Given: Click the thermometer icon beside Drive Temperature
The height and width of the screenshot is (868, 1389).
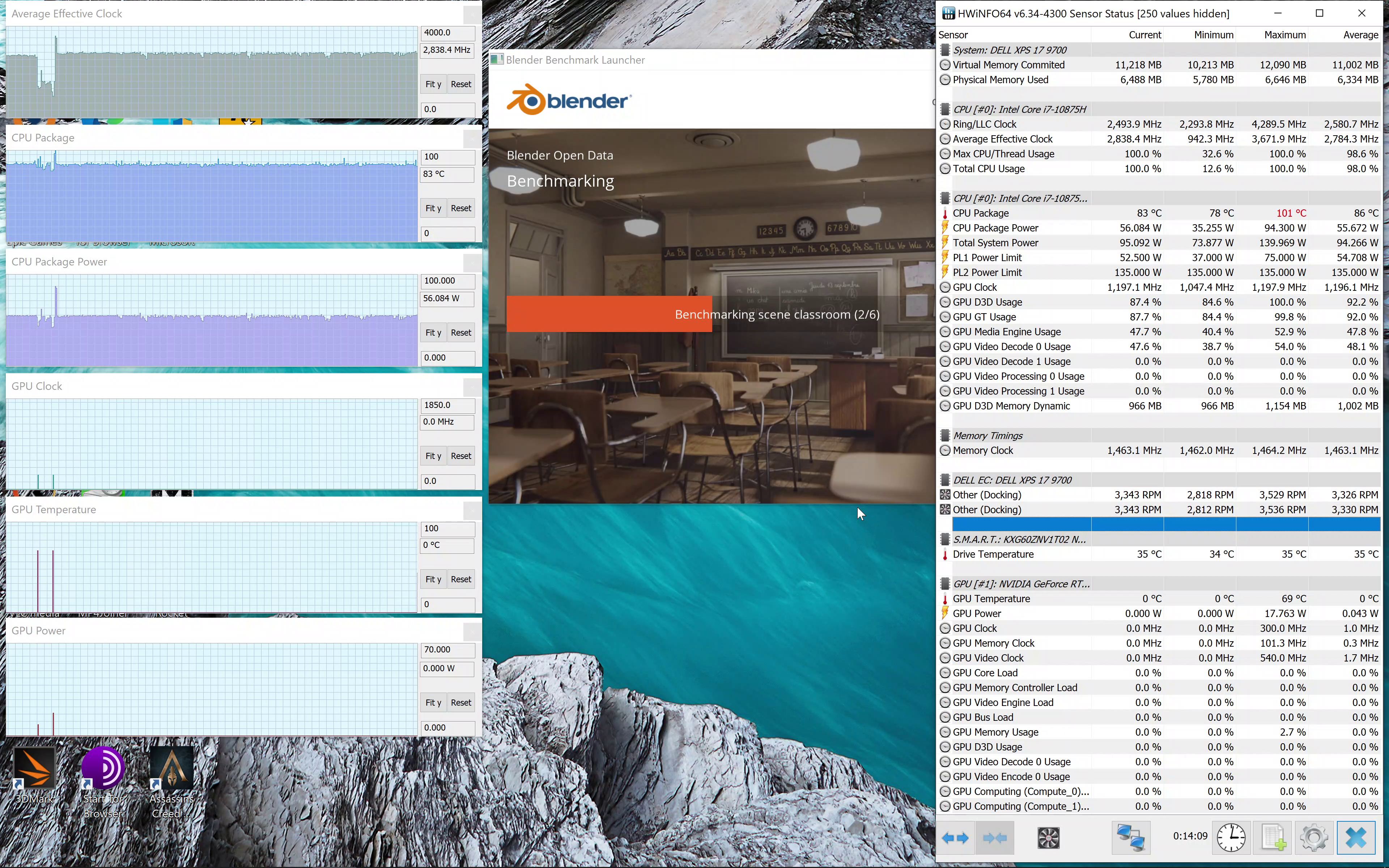Looking at the screenshot, I should [945, 554].
